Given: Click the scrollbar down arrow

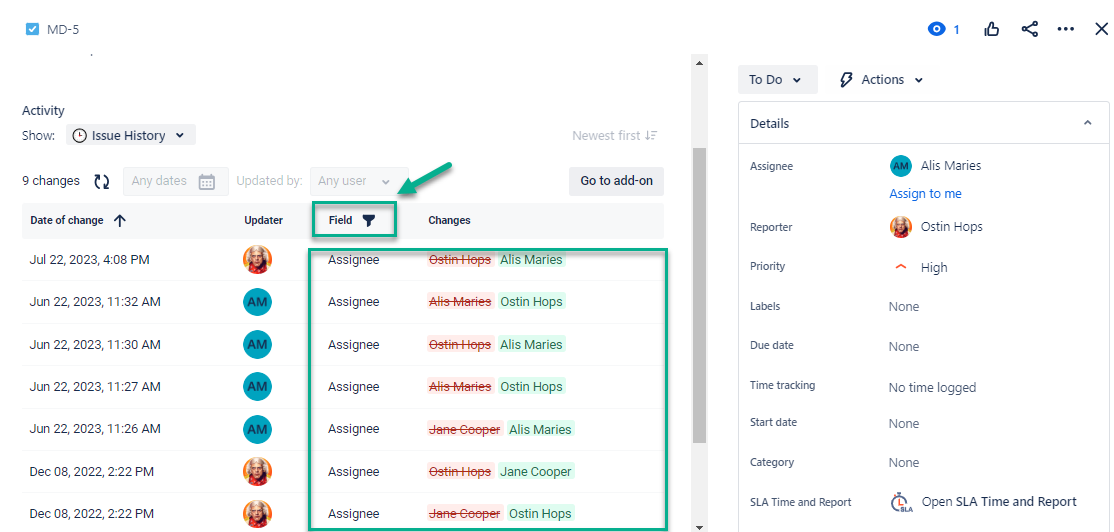Looking at the screenshot, I should tap(699, 526).
